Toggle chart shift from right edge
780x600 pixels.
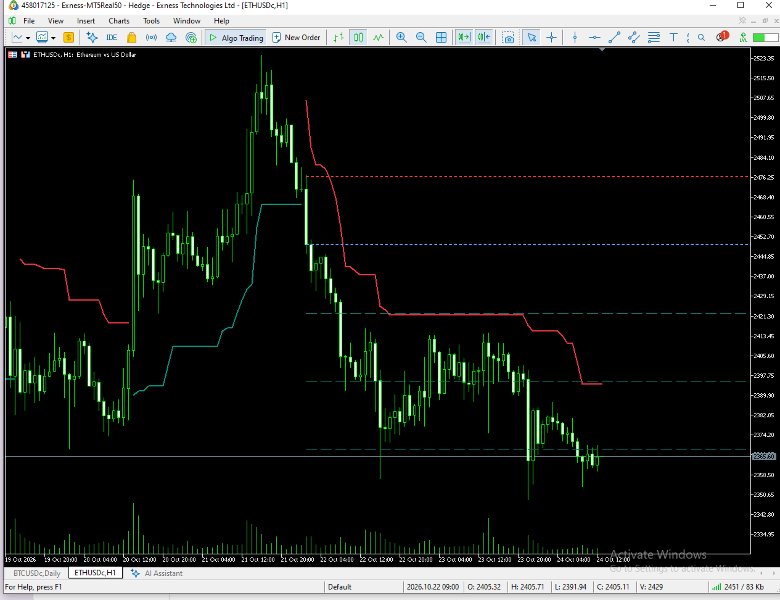(484, 37)
